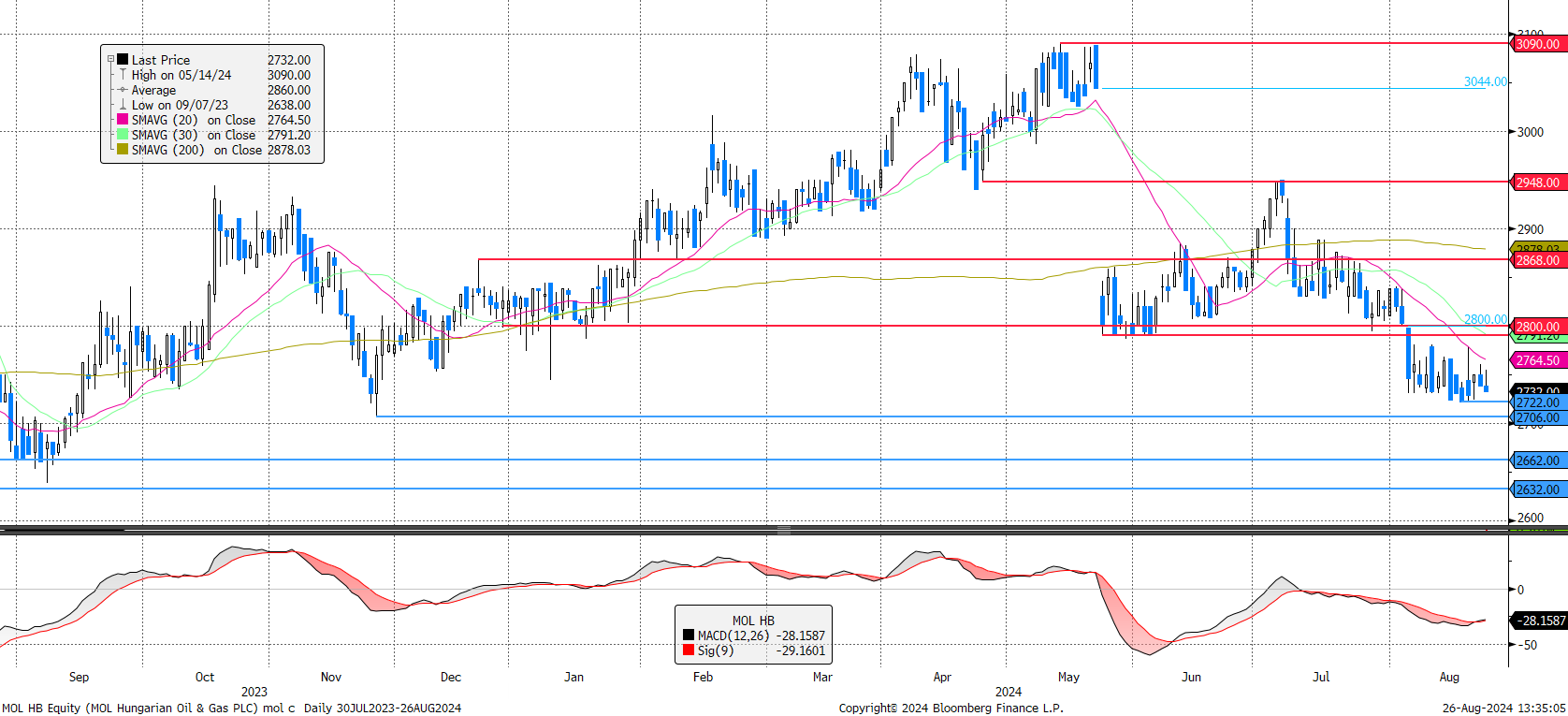Click the 'Oct' month label on time axis

pos(205,677)
